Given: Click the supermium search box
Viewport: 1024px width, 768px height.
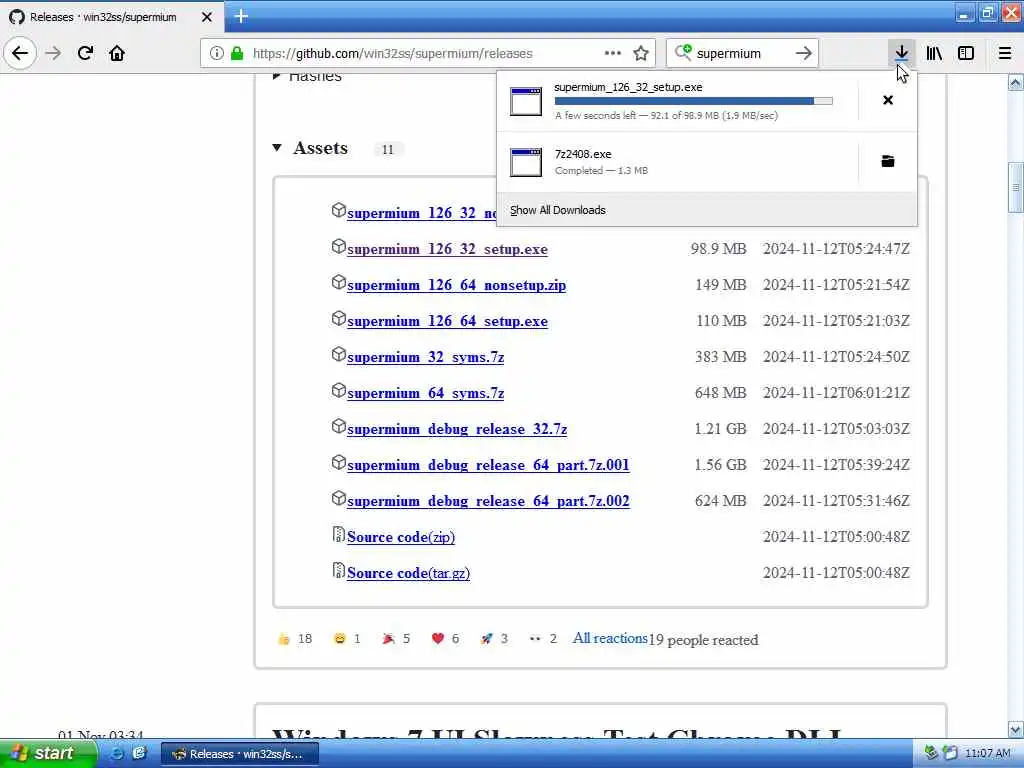Looking at the screenshot, I should [x=742, y=53].
